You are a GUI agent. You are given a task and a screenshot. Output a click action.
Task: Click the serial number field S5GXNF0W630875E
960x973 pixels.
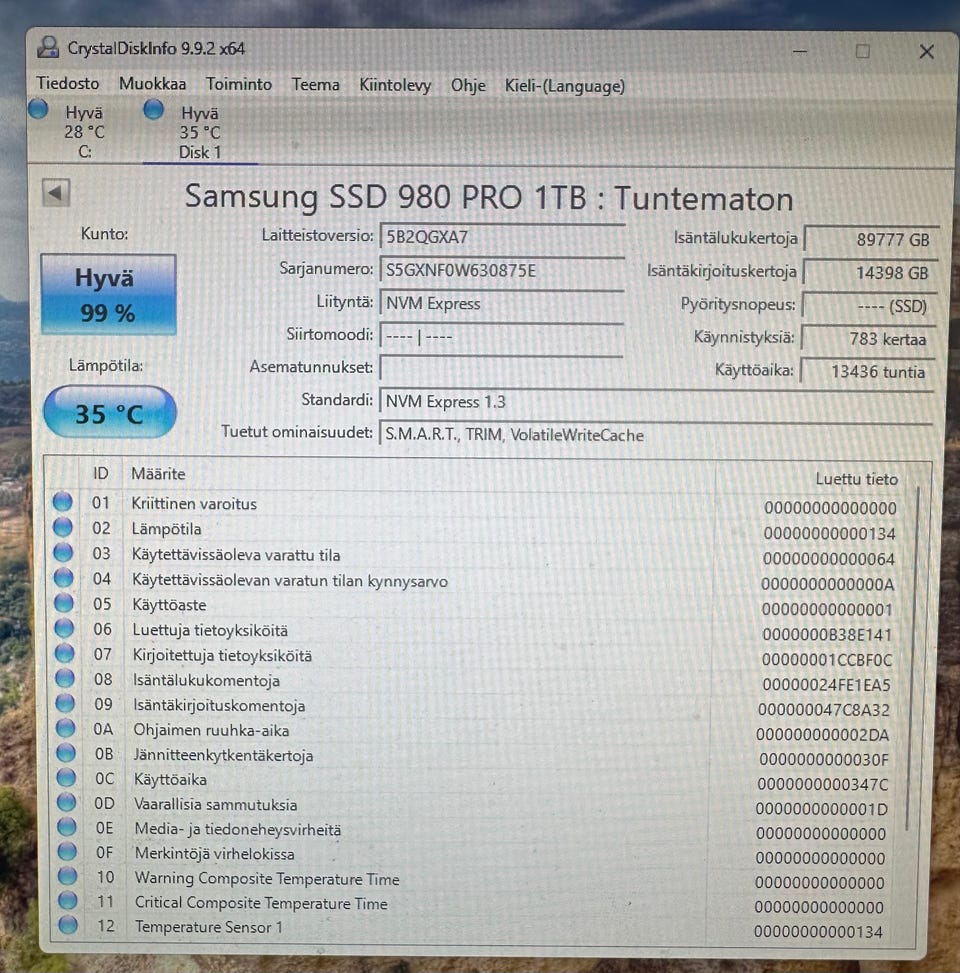tap(501, 271)
